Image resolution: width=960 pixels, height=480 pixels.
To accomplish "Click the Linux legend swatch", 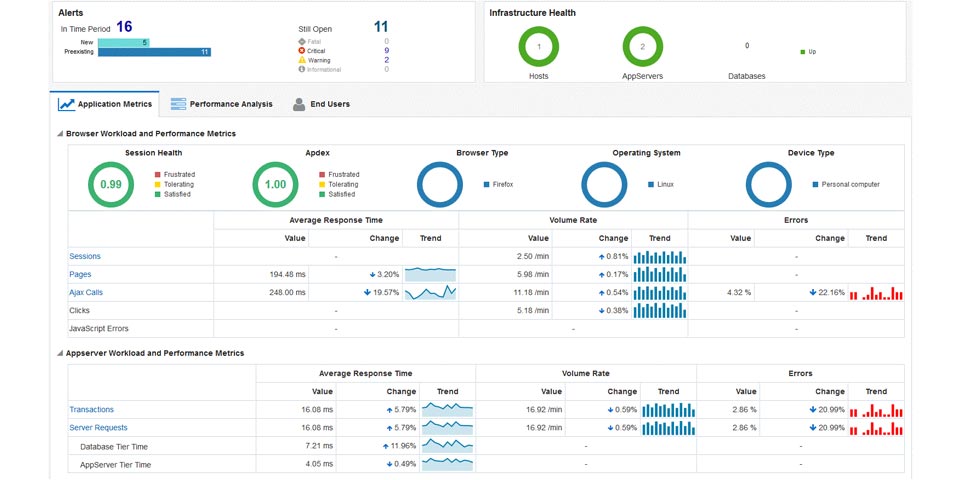I will pyautogui.click(x=651, y=184).
